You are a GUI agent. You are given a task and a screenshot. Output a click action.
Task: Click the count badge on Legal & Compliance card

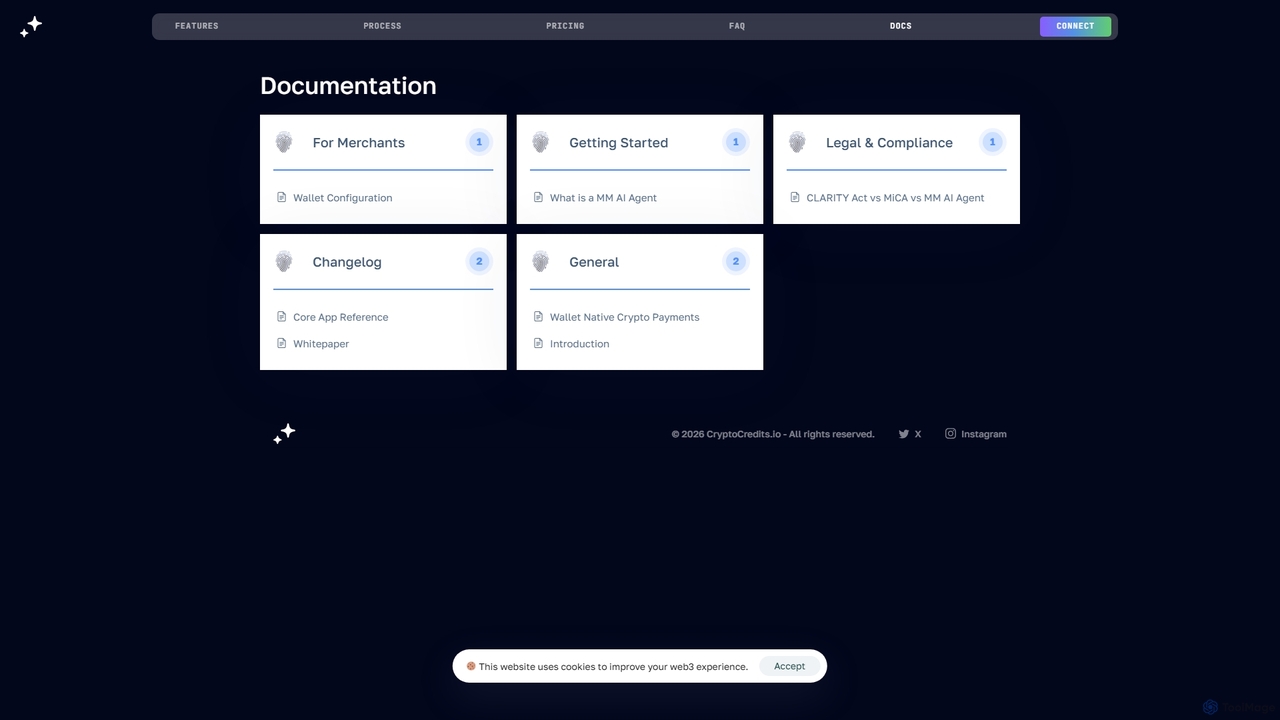[x=992, y=142]
